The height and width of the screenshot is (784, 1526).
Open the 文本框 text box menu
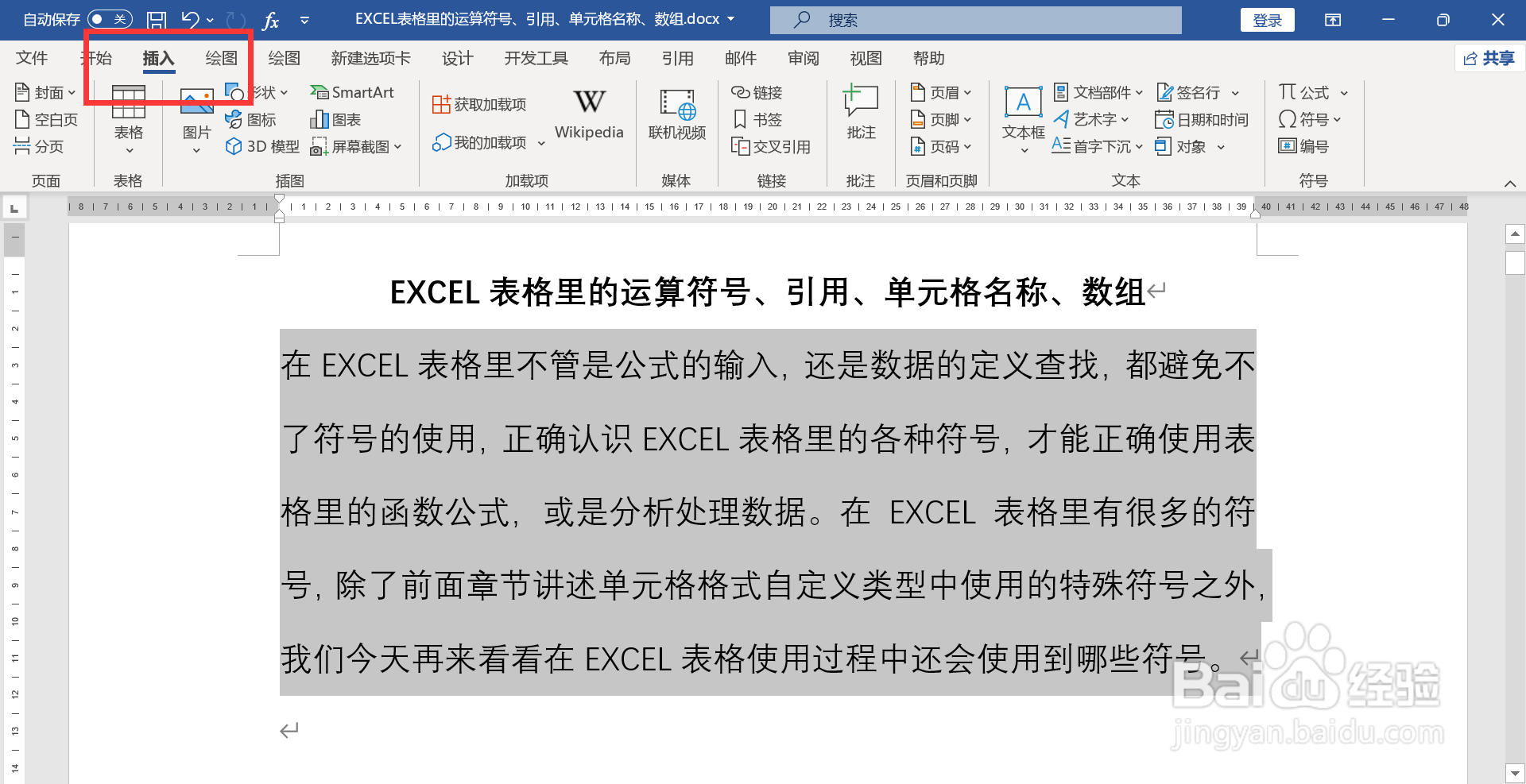(x=1023, y=119)
